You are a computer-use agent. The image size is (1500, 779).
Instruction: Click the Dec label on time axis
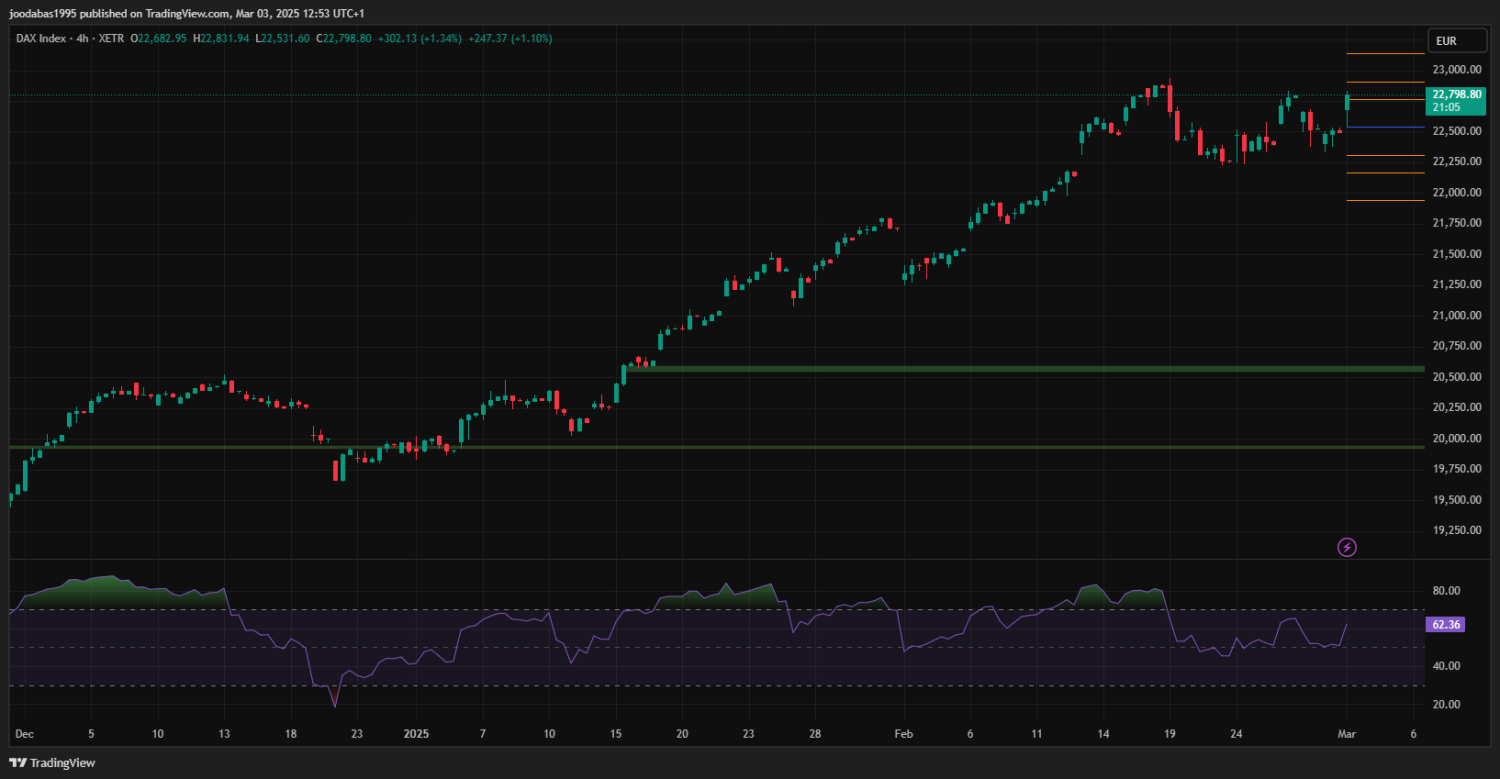pyautogui.click(x=24, y=734)
